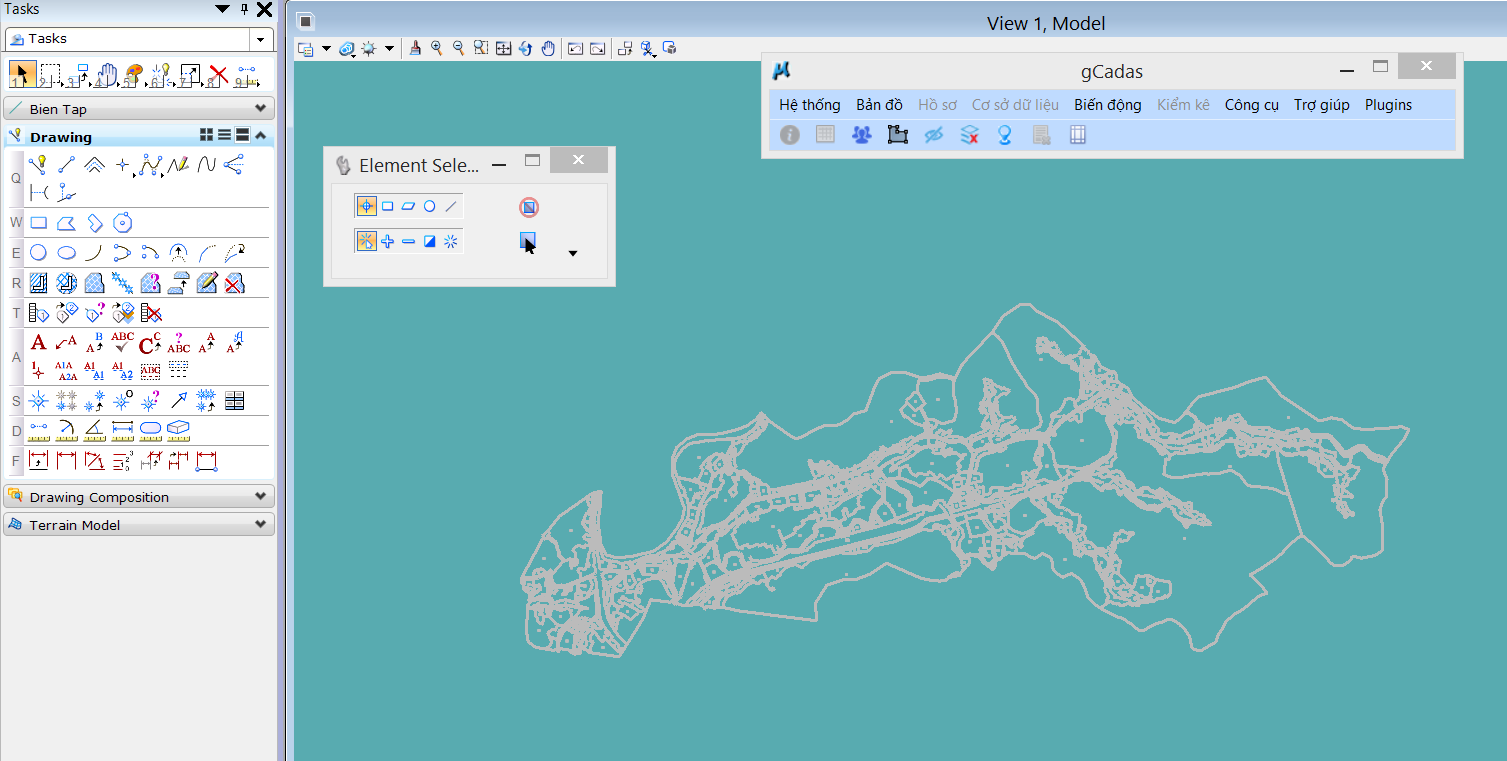Set selection mode to Add
Viewport: 1507px width, 761px height.
pos(387,241)
